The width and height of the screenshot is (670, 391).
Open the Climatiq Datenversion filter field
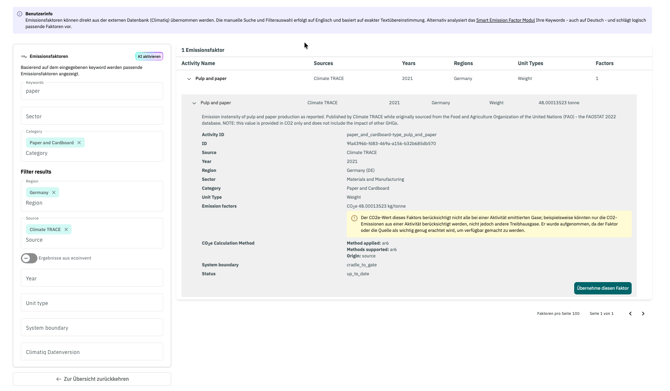coord(92,352)
